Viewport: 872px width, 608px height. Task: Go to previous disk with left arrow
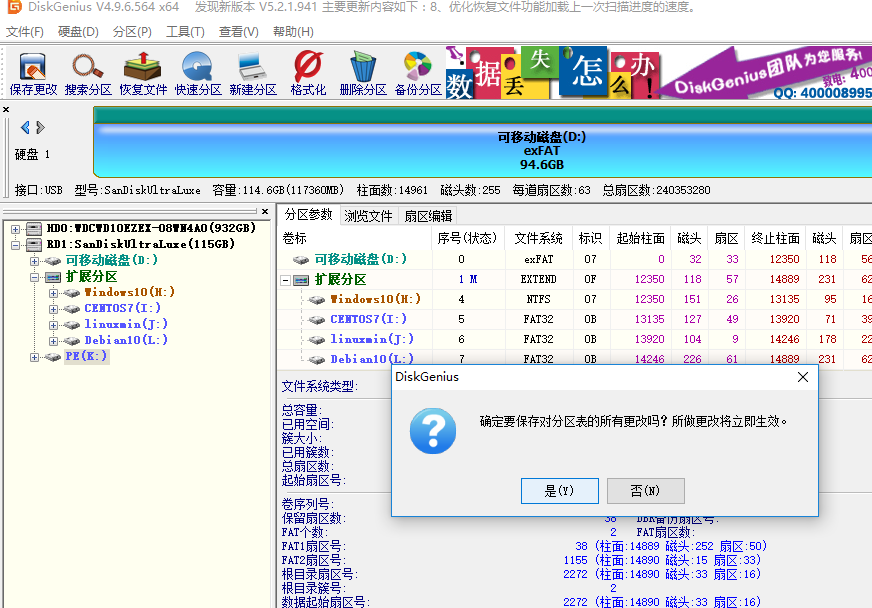point(25,127)
